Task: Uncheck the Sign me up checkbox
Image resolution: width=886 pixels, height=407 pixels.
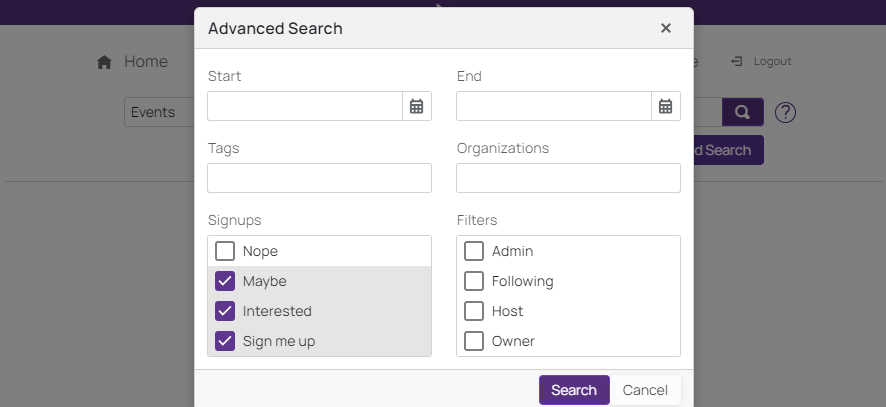Action: click(x=225, y=341)
